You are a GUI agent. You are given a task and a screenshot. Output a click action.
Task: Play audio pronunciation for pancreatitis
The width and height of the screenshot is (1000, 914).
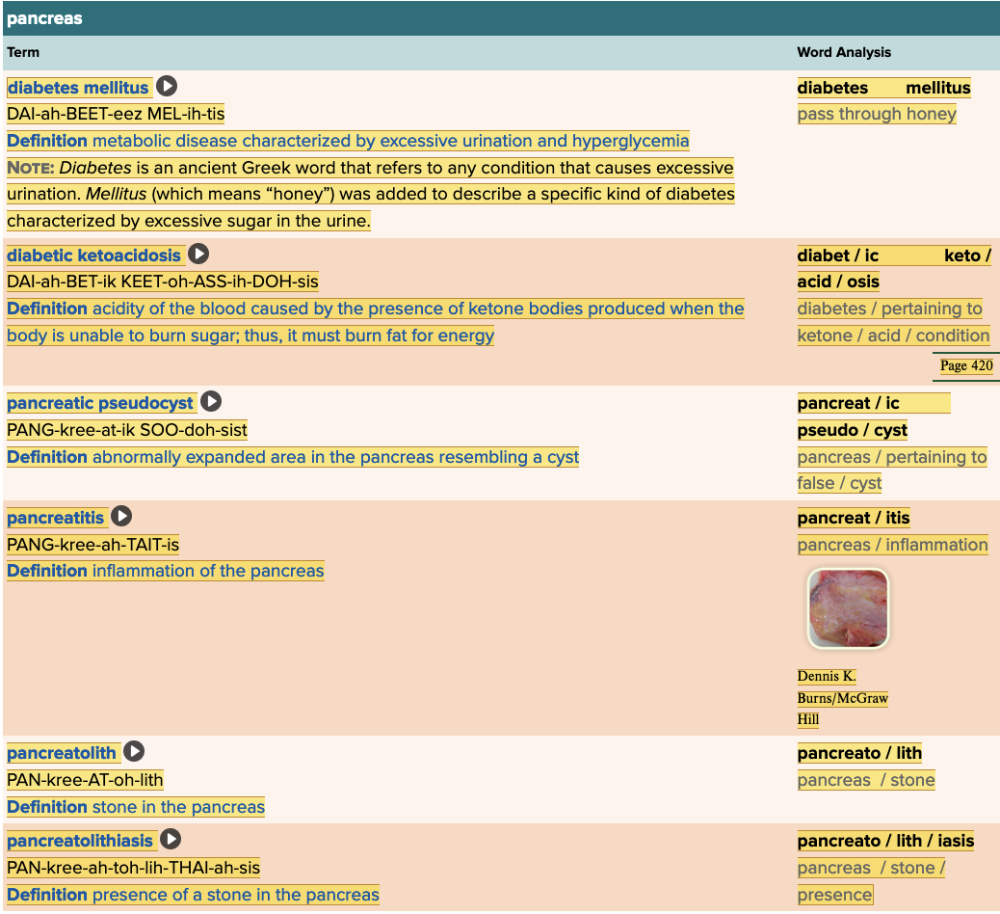pyautogui.click(x=121, y=517)
